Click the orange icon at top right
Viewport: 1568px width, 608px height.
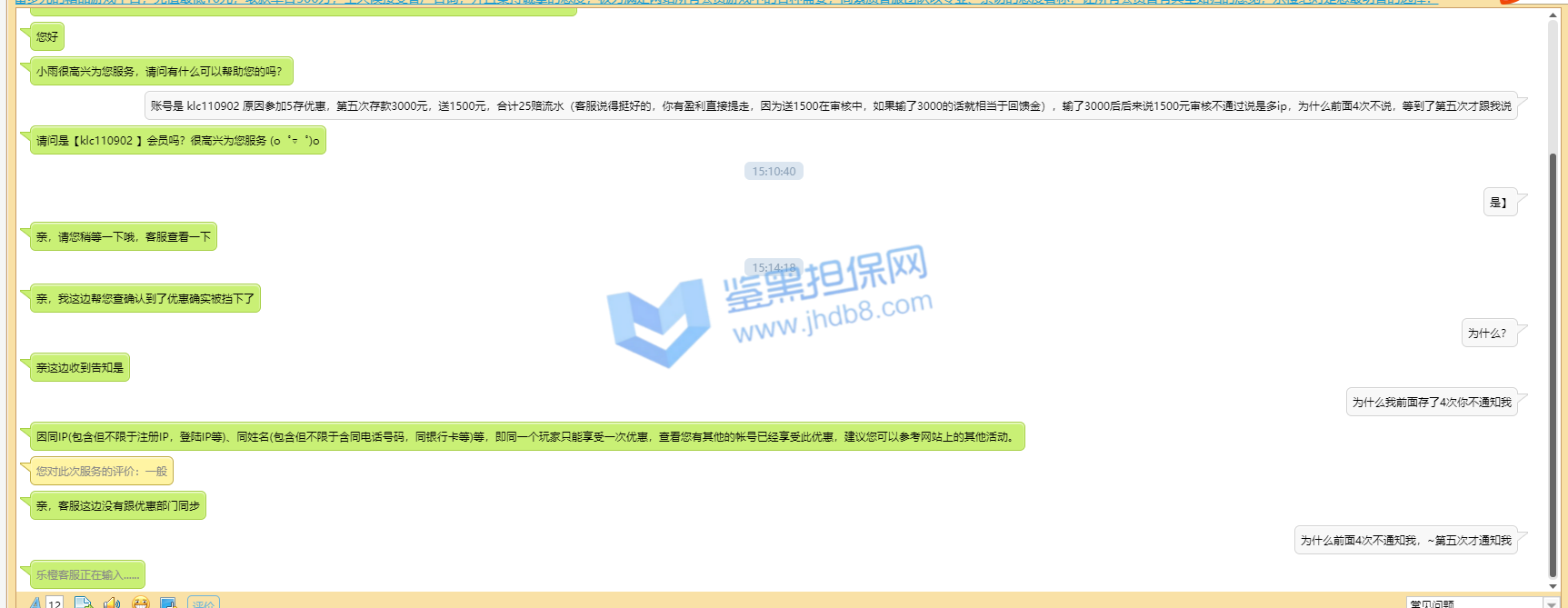1511,2
